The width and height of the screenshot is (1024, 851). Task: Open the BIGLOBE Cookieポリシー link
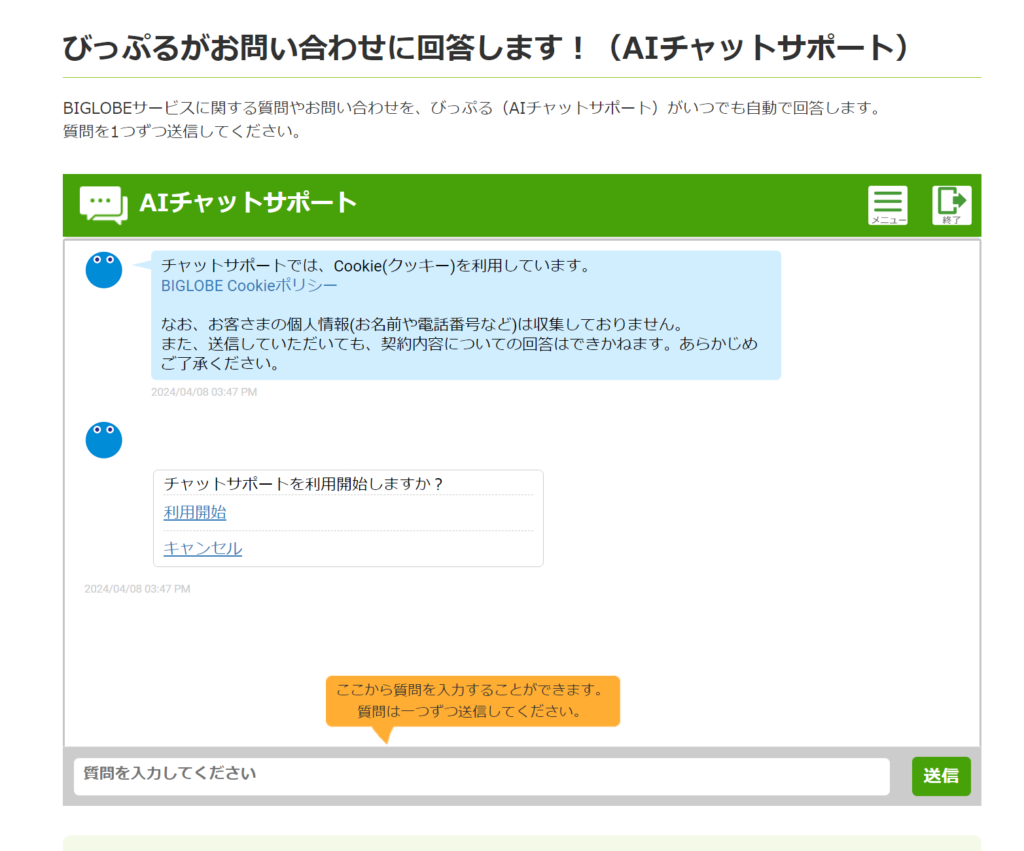[x=249, y=285]
